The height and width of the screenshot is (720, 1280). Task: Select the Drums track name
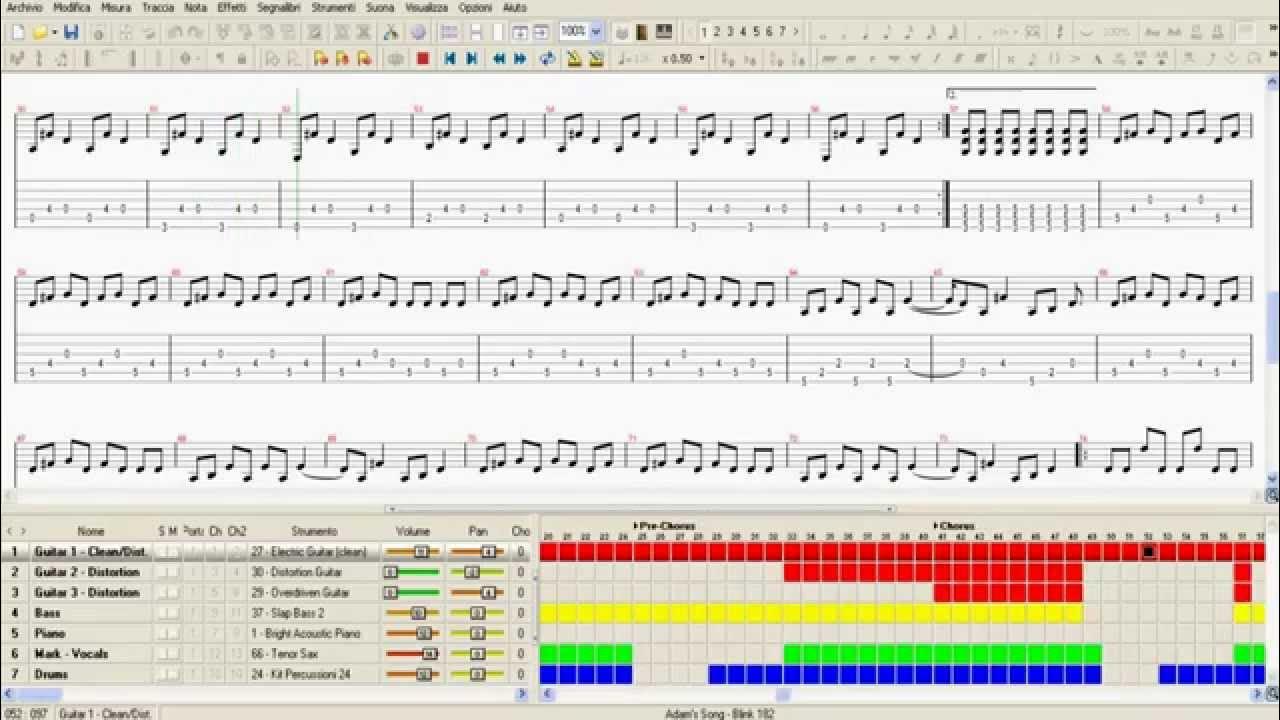click(51, 674)
